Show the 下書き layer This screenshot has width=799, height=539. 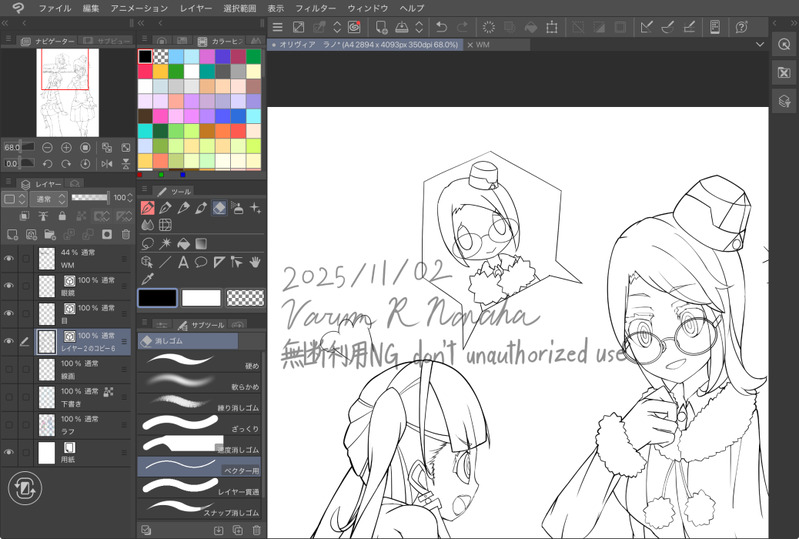[x=9, y=397]
